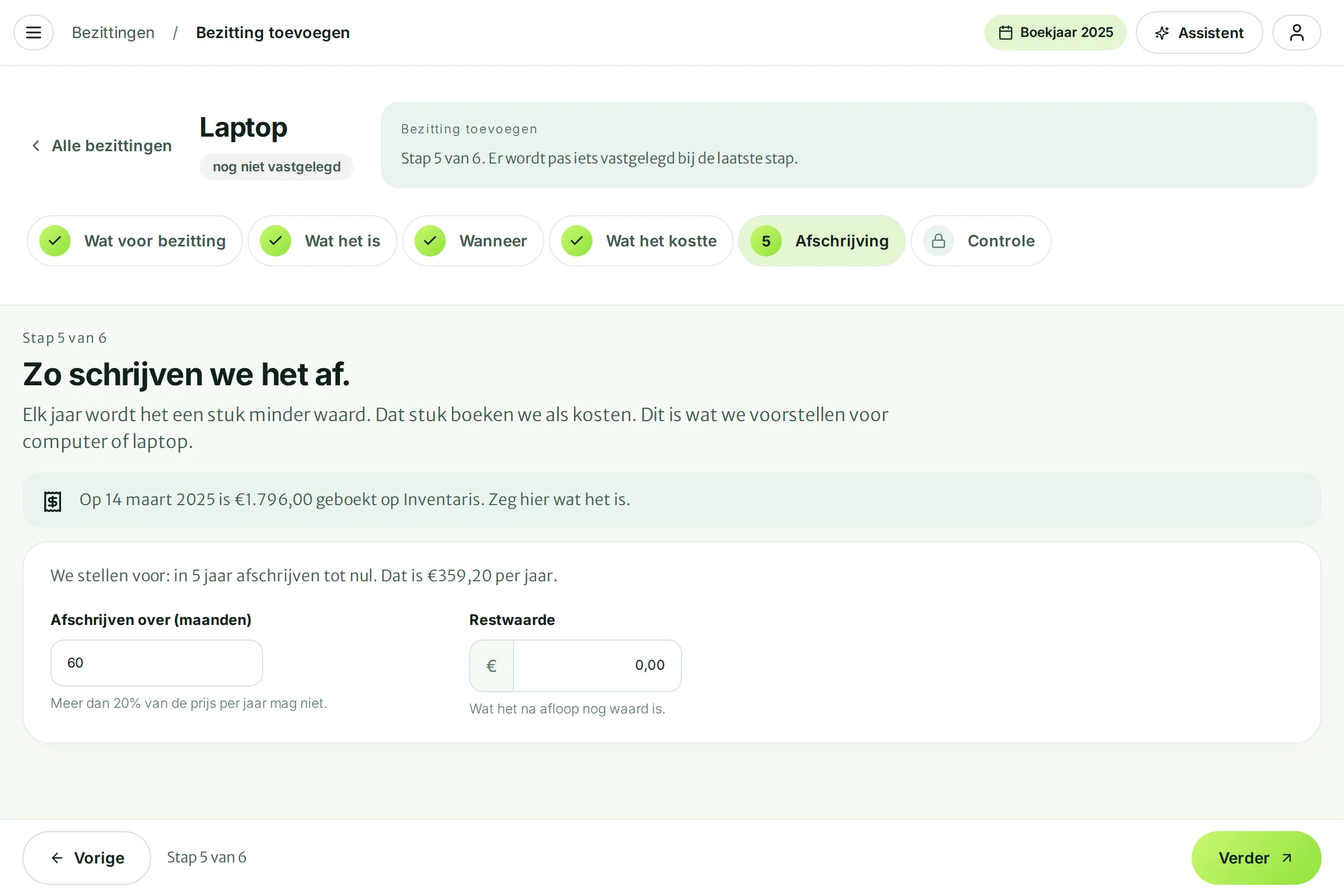
Task: Click the Afschrijven over maanden input field
Action: point(157,662)
